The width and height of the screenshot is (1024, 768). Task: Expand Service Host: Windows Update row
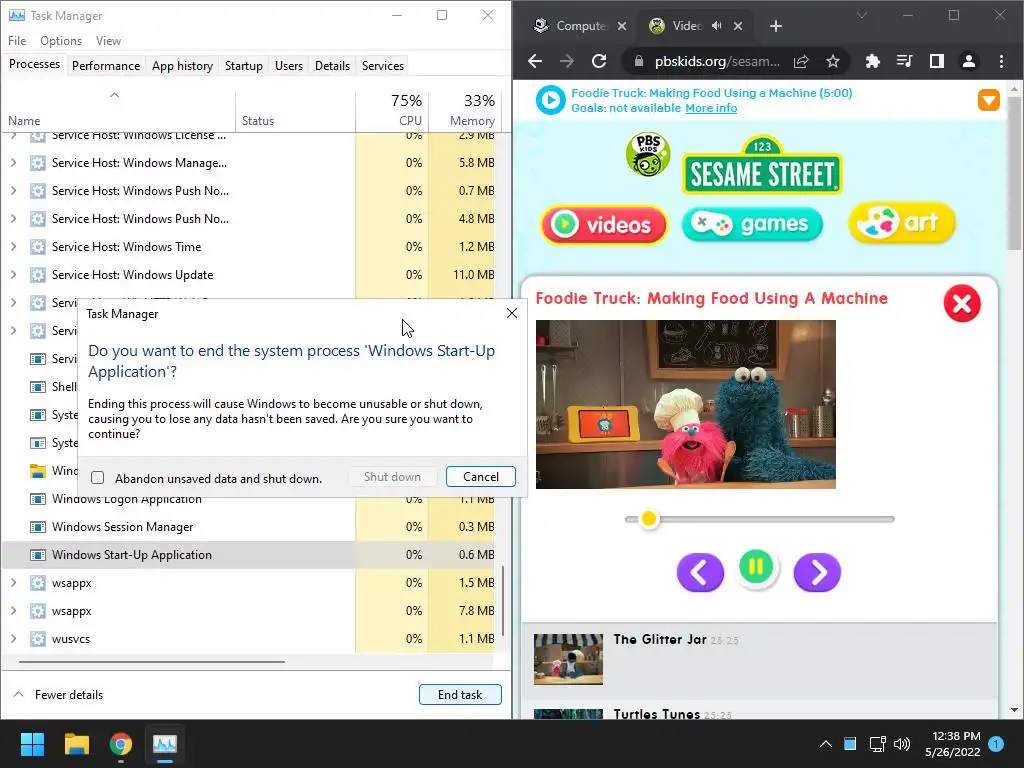(x=13, y=275)
